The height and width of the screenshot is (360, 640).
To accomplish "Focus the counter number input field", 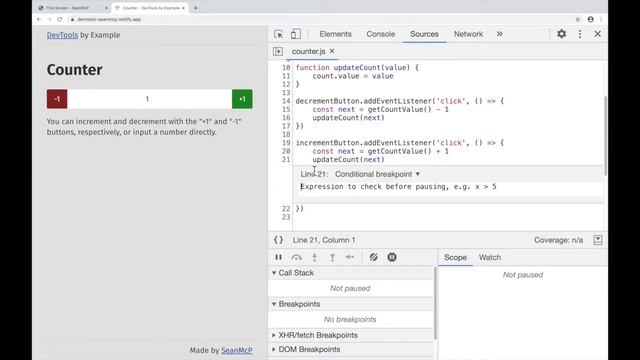I will coord(149,99).
